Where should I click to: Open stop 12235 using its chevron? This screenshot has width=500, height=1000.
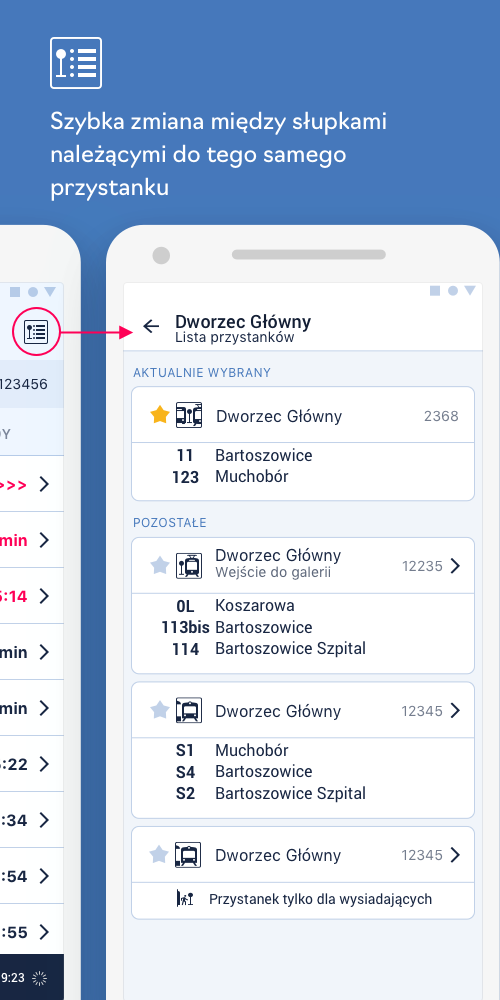click(x=455, y=566)
